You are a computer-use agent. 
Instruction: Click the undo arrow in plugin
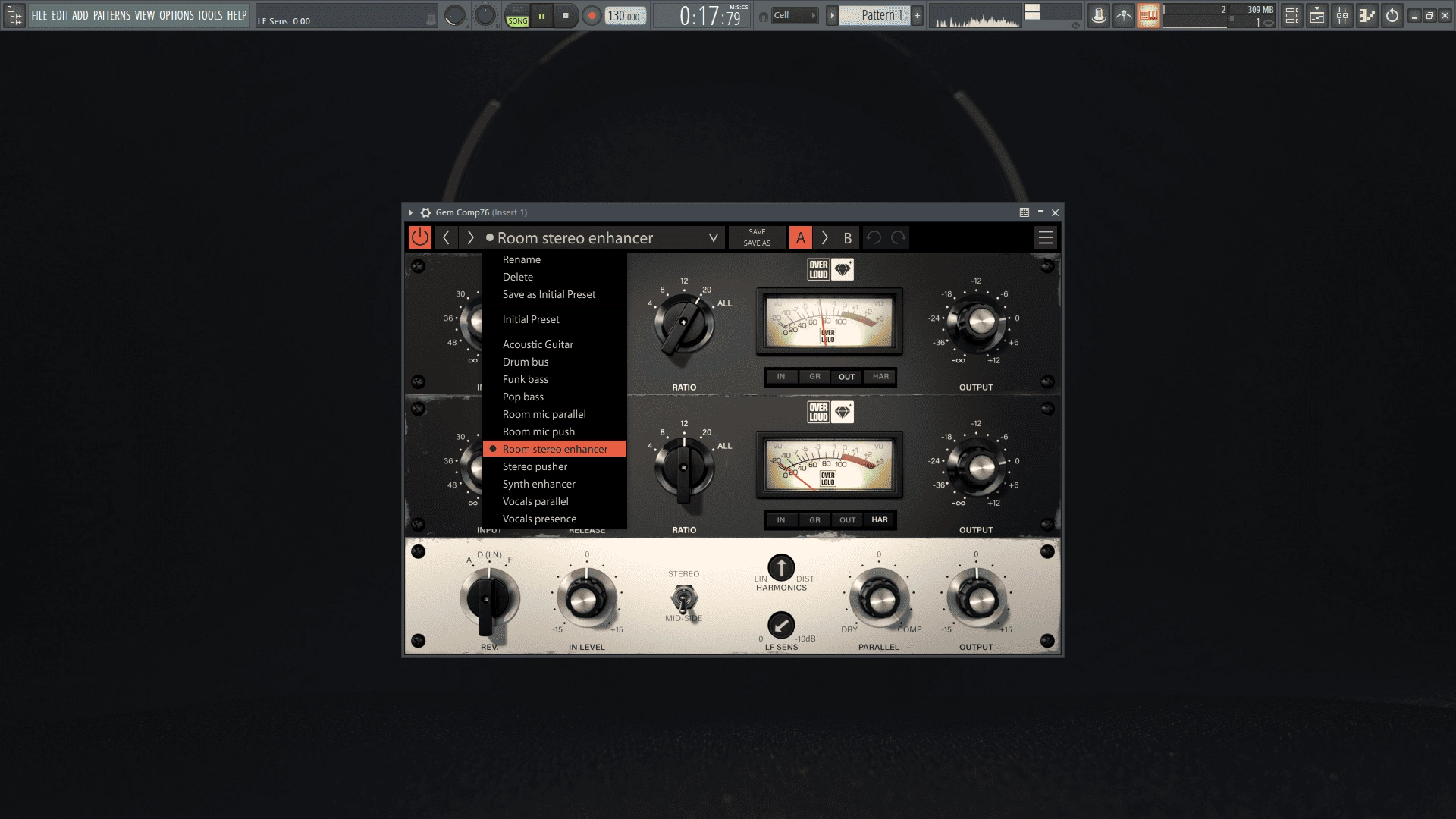874,237
